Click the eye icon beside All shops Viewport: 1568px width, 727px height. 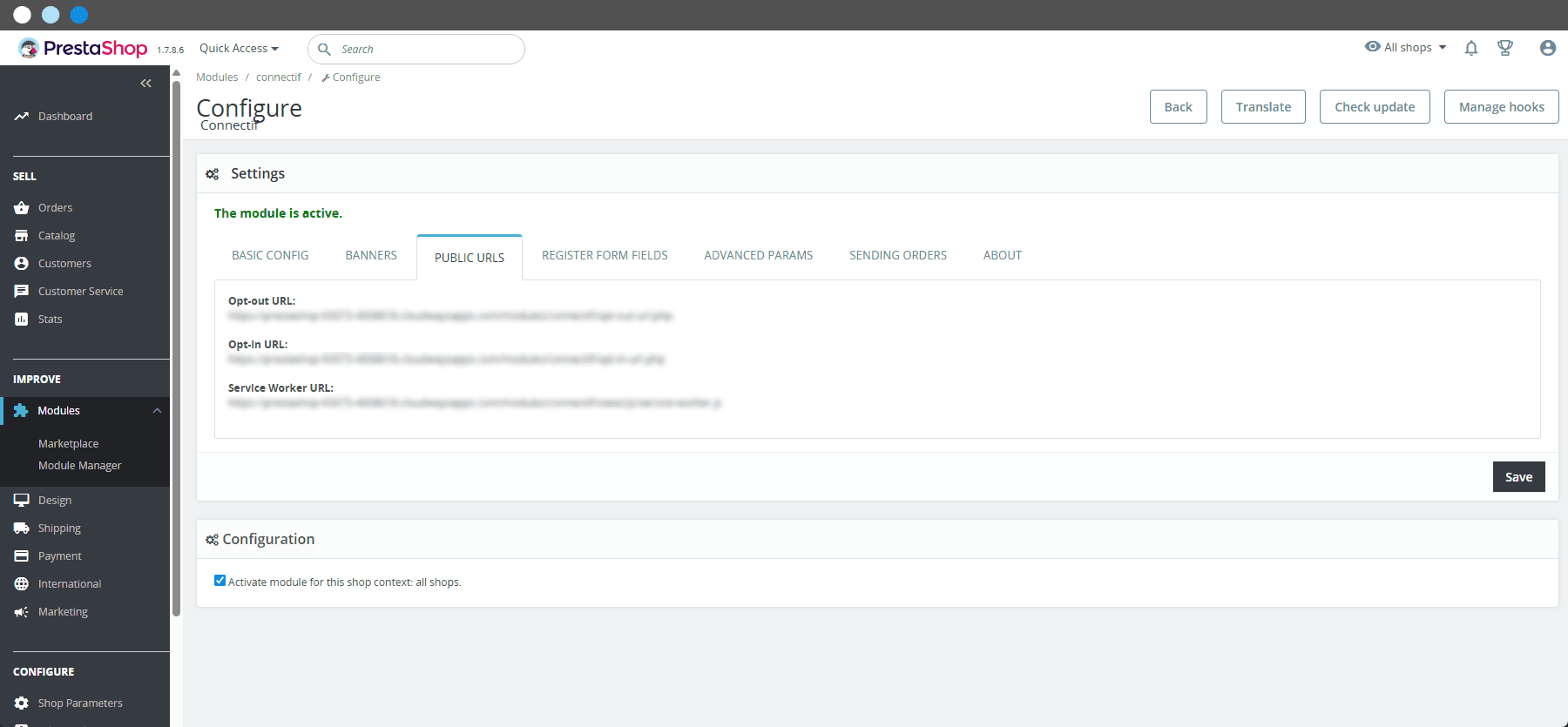click(1373, 46)
